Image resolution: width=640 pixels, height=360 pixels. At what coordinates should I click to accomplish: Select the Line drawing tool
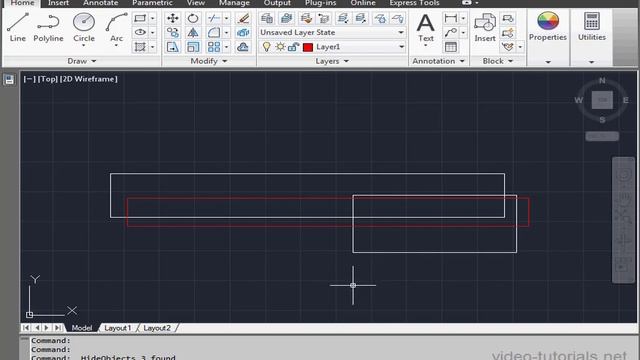[x=18, y=27]
